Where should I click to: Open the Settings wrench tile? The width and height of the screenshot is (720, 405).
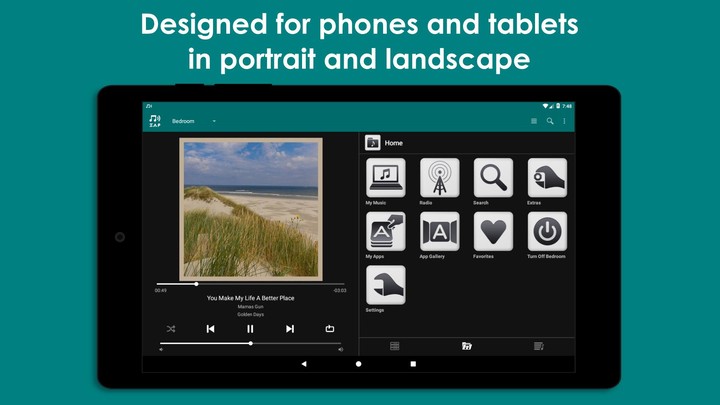pos(386,285)
